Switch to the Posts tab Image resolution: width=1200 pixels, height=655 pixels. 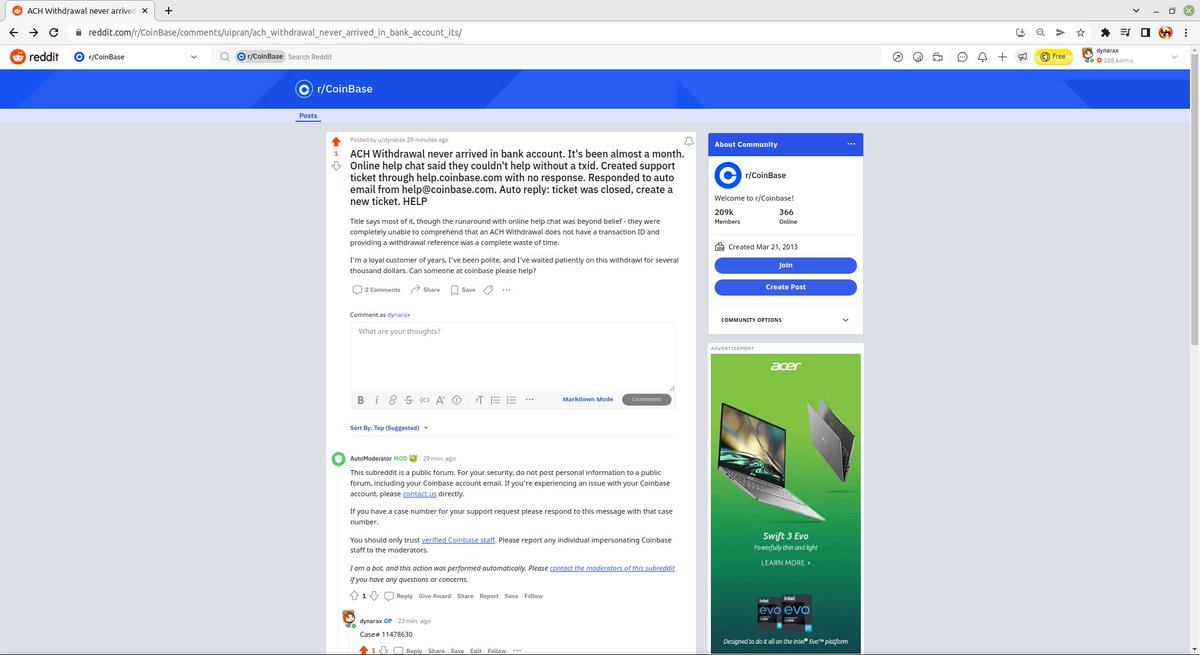coord(308,116)
